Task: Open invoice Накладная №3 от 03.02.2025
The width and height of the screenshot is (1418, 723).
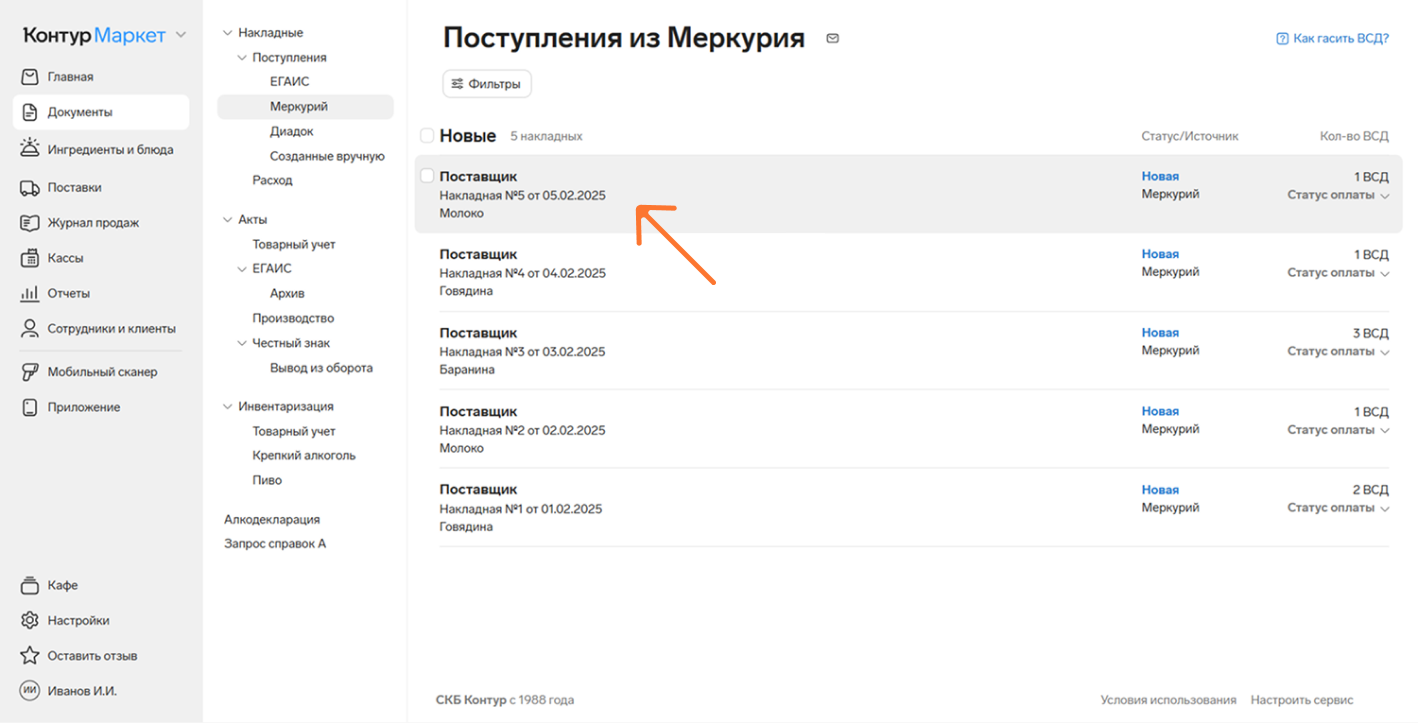Action: point(522,352)
